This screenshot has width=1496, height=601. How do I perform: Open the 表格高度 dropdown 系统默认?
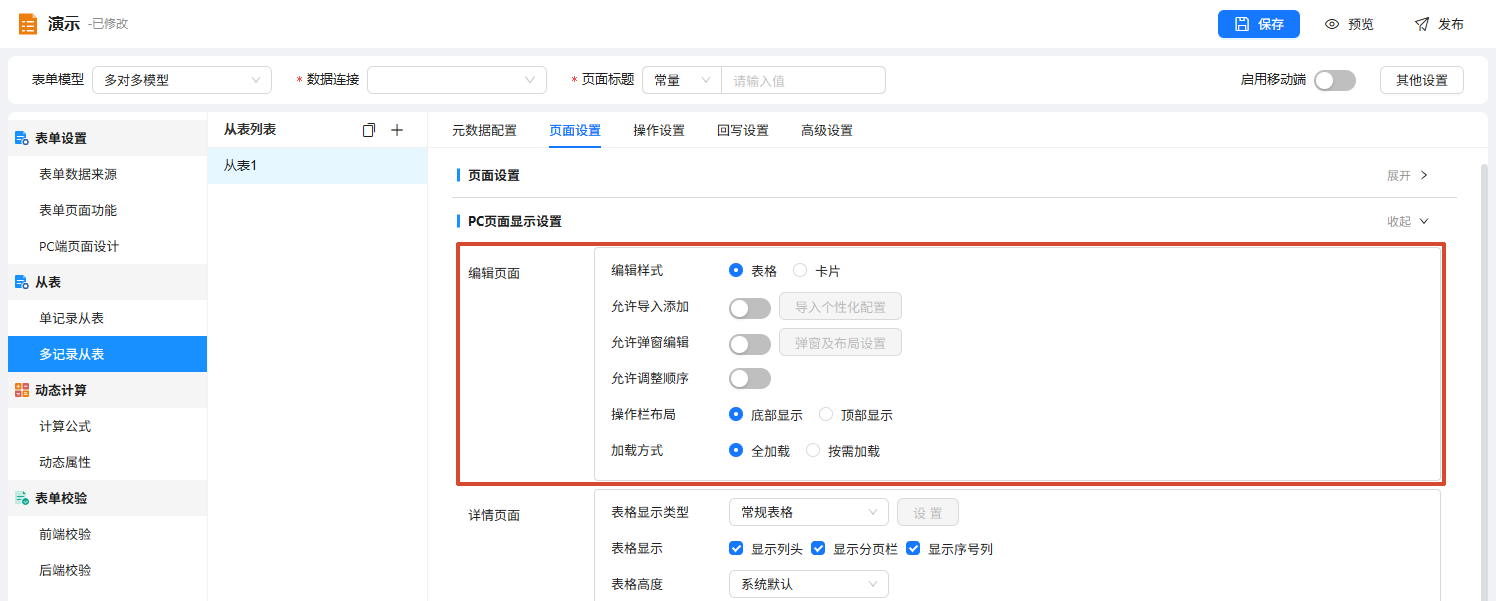pyautogui.click(x=809, y=584)
